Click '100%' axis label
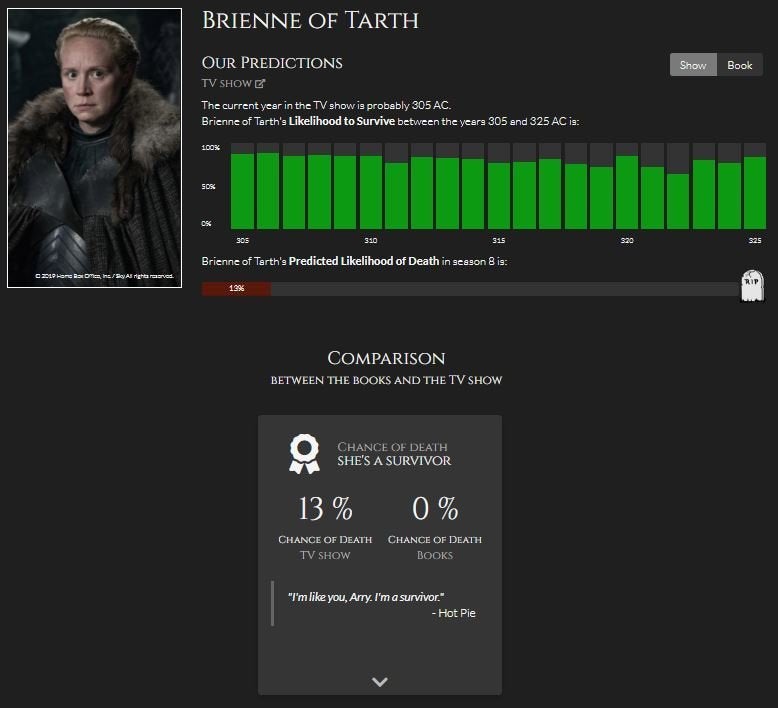Image resolution: width=778 pixels, height=708 pixels. pyautogui.click(x=210, y=147)
